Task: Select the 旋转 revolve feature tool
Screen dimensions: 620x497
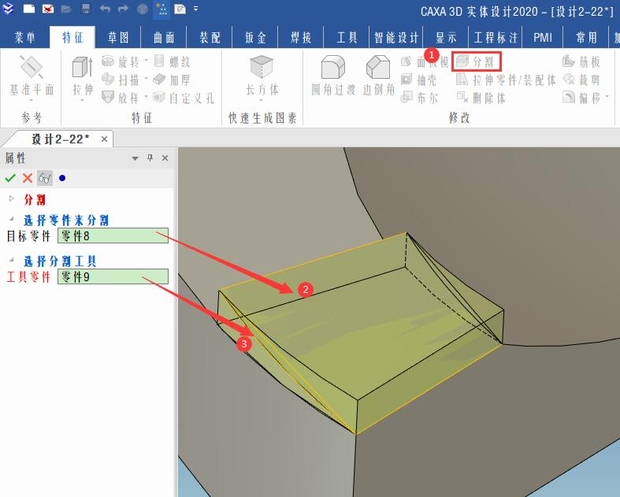Action: pyautogui.click(x=121, y=62)
